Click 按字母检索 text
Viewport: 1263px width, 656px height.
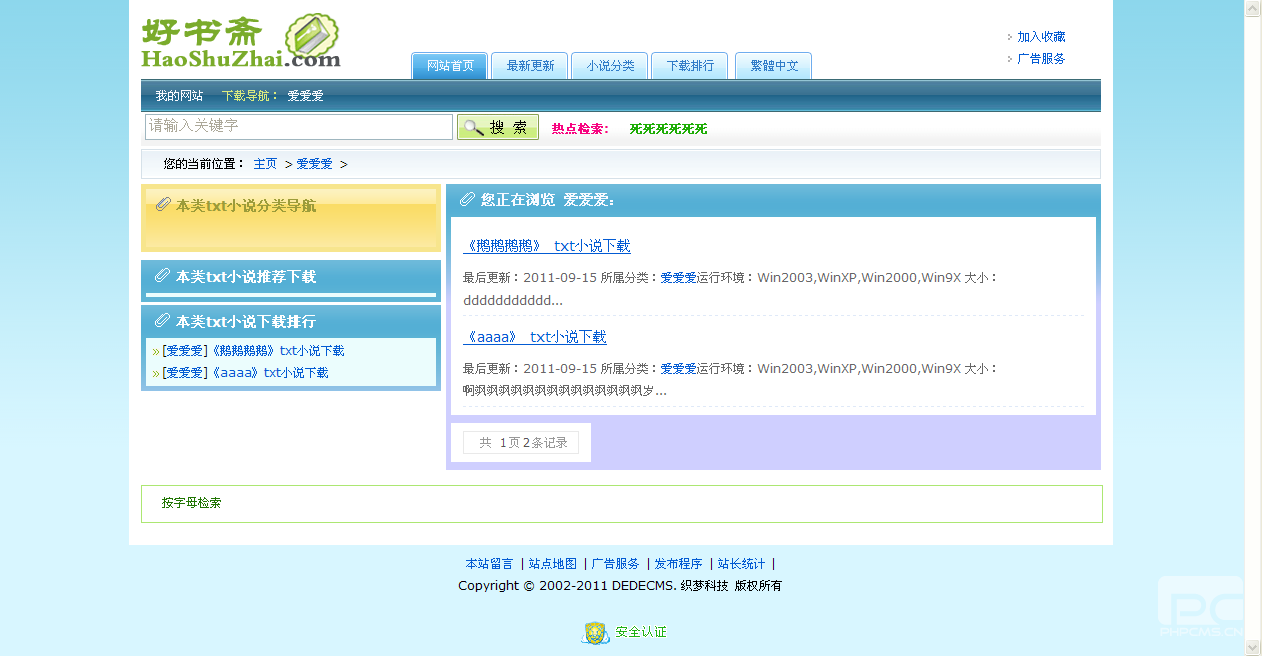[x=192, y=503]
